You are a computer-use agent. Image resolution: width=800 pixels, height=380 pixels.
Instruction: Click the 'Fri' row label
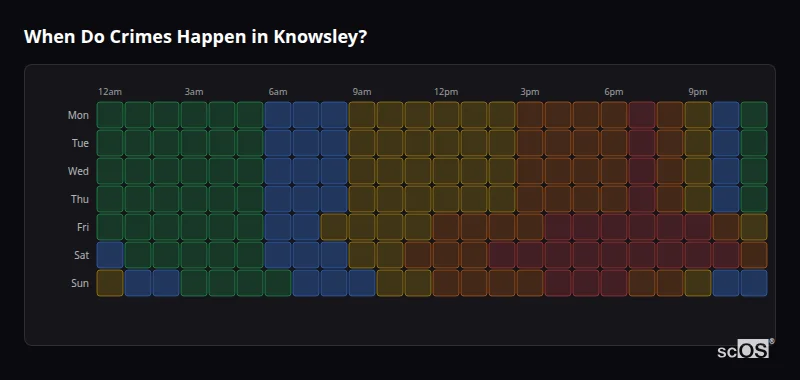(83, 227)
